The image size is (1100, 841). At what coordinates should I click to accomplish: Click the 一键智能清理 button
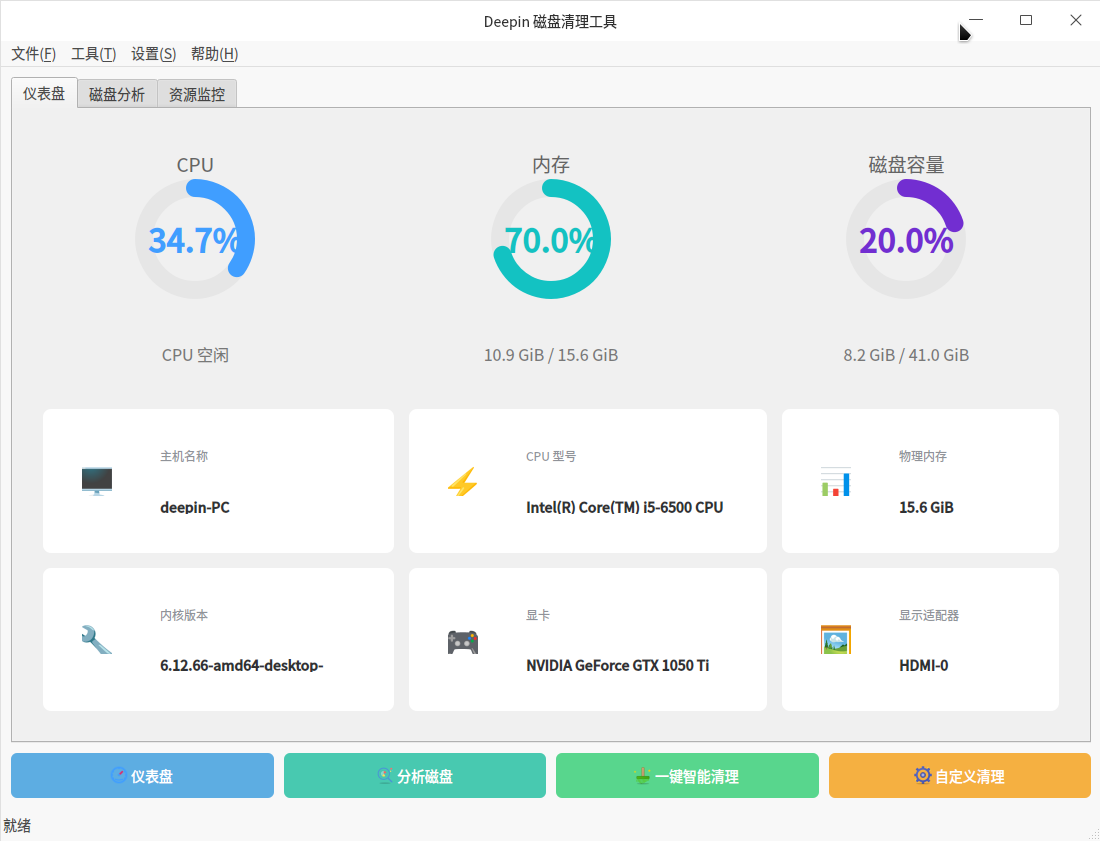687,775
